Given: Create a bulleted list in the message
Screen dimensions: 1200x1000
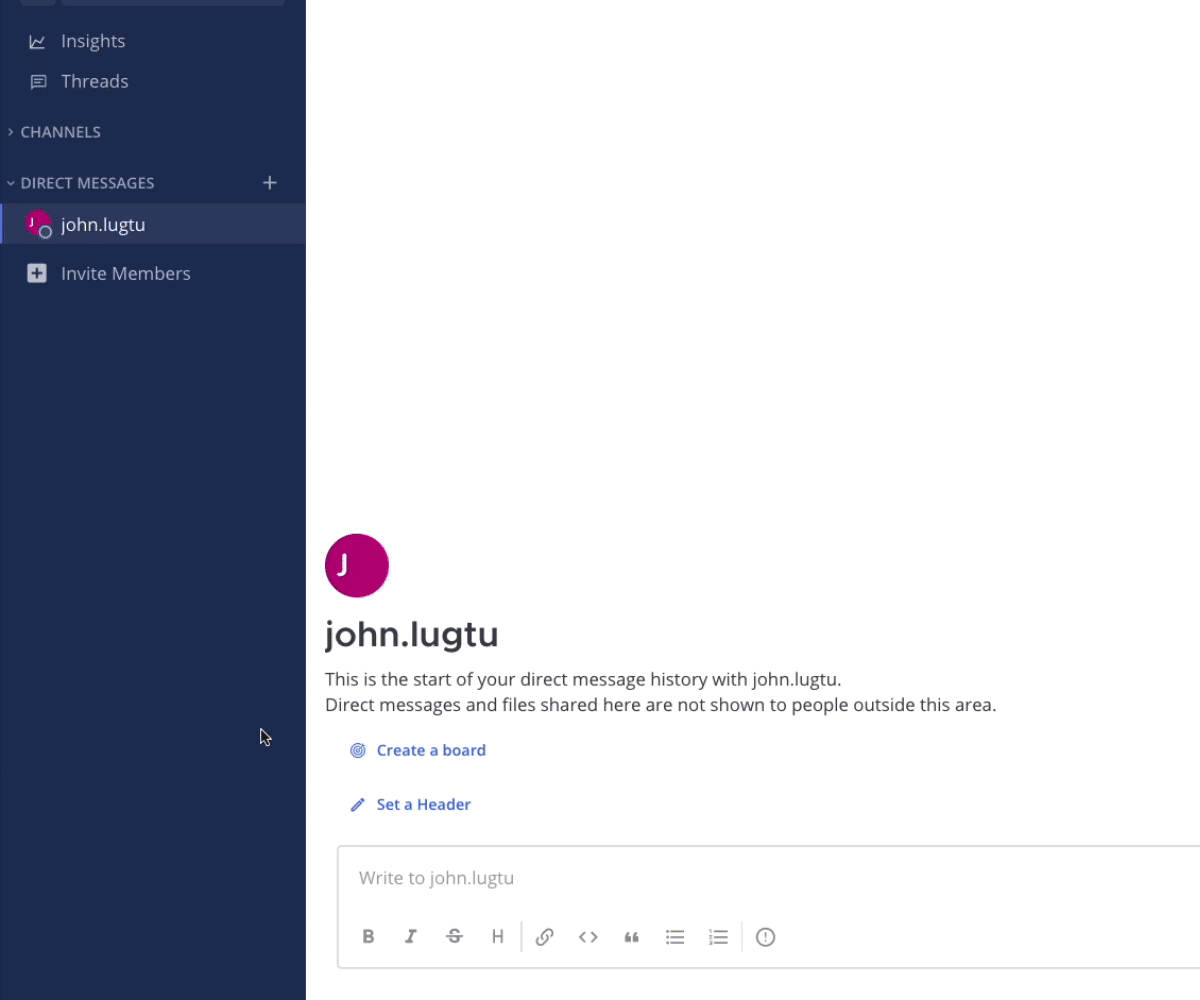Looking at the screenshot, I should (675, 936).
